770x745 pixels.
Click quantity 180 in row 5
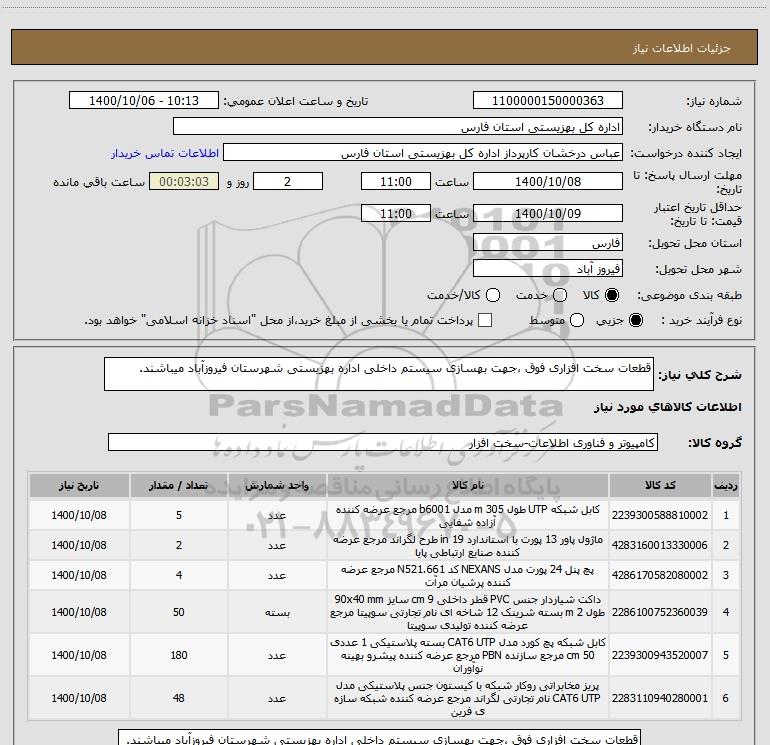[179, 655]
